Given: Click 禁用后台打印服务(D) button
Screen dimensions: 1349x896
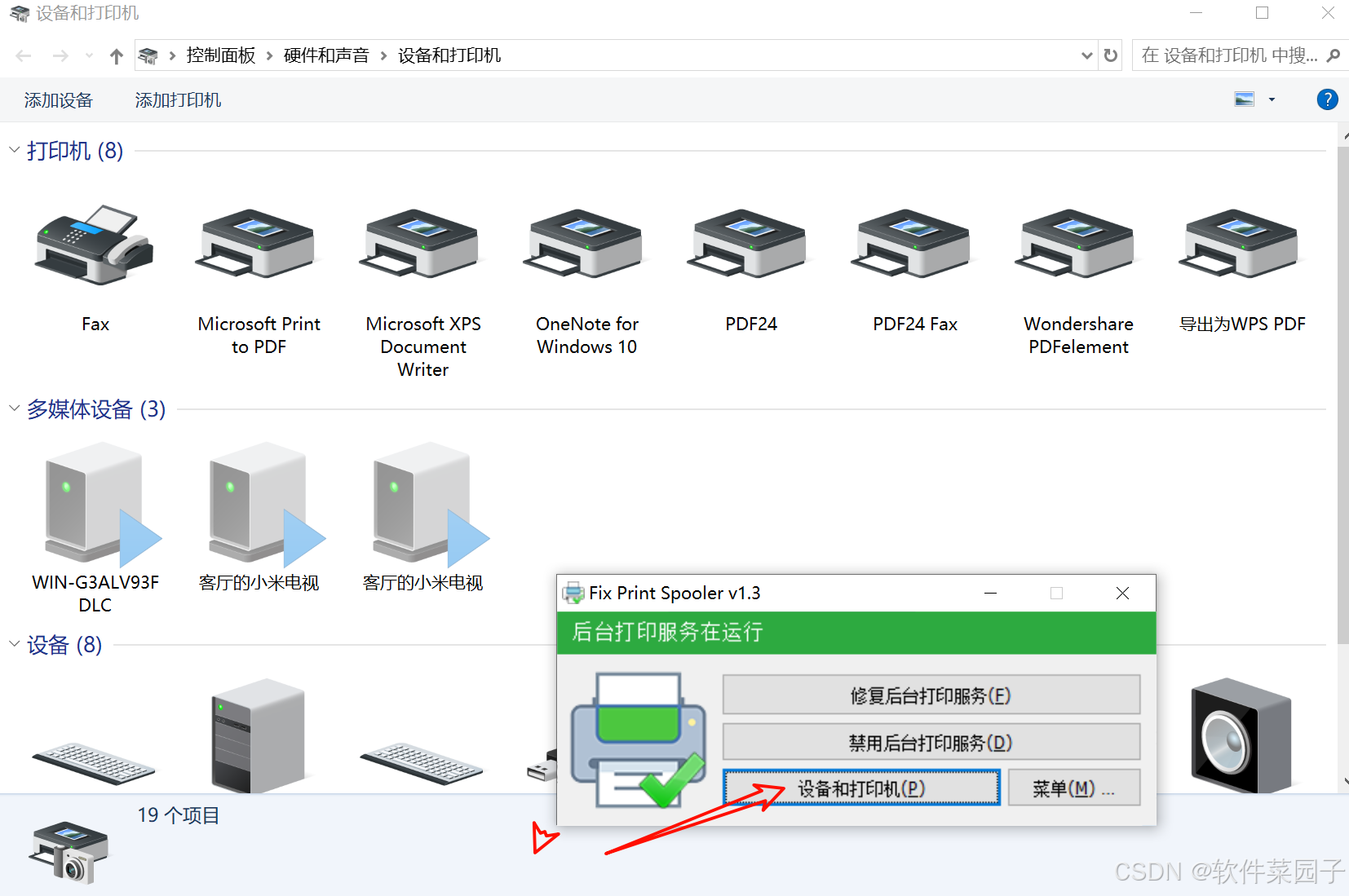Looking at the screenshot, I should tap(931, 743).
